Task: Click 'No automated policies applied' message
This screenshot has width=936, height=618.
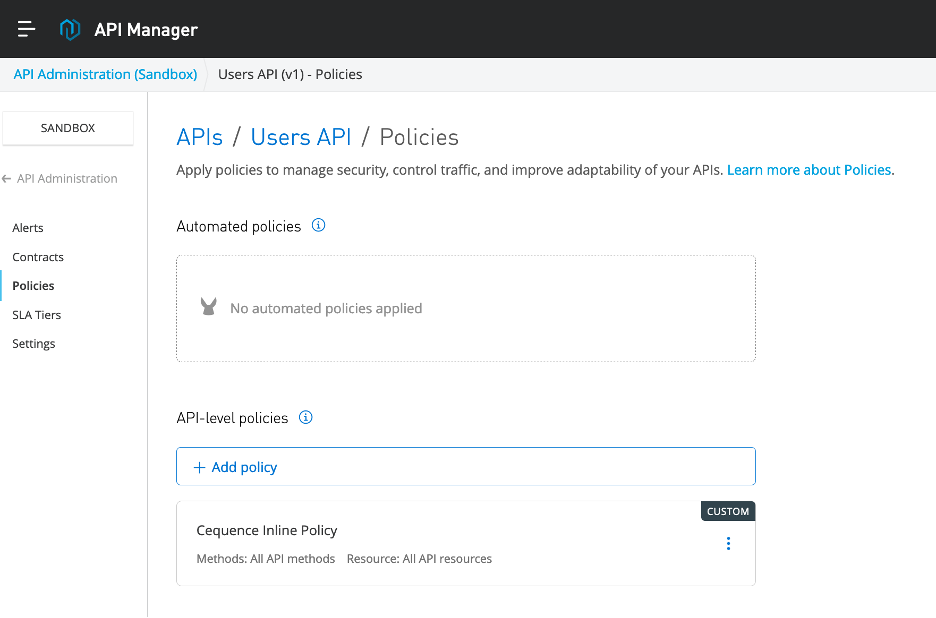Action: tap(326, 308)
